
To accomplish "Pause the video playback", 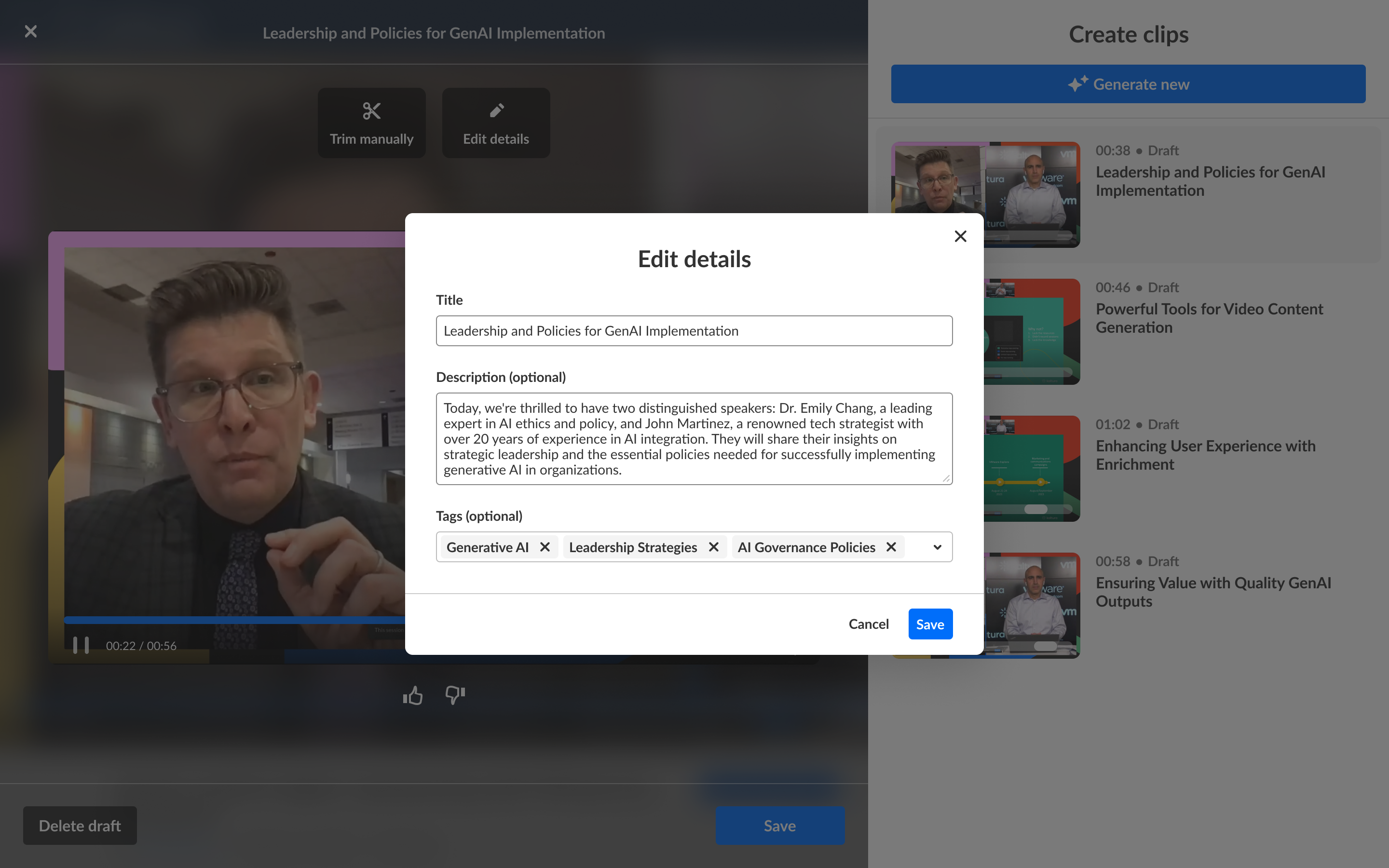I will (x=81, y=645).
